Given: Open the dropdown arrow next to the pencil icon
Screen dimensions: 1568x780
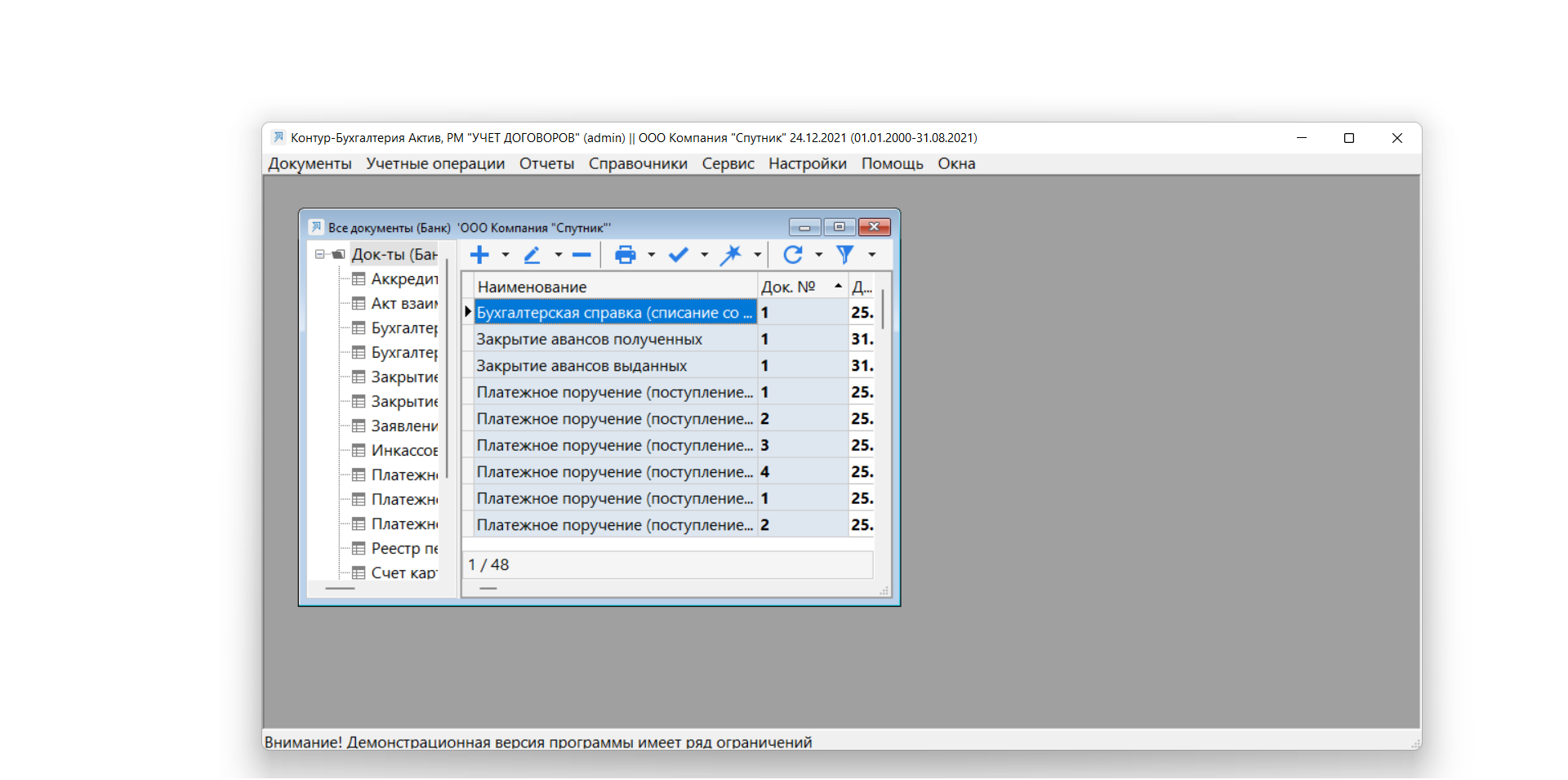Looking at the screenshot, I should (x=559, y=255).
